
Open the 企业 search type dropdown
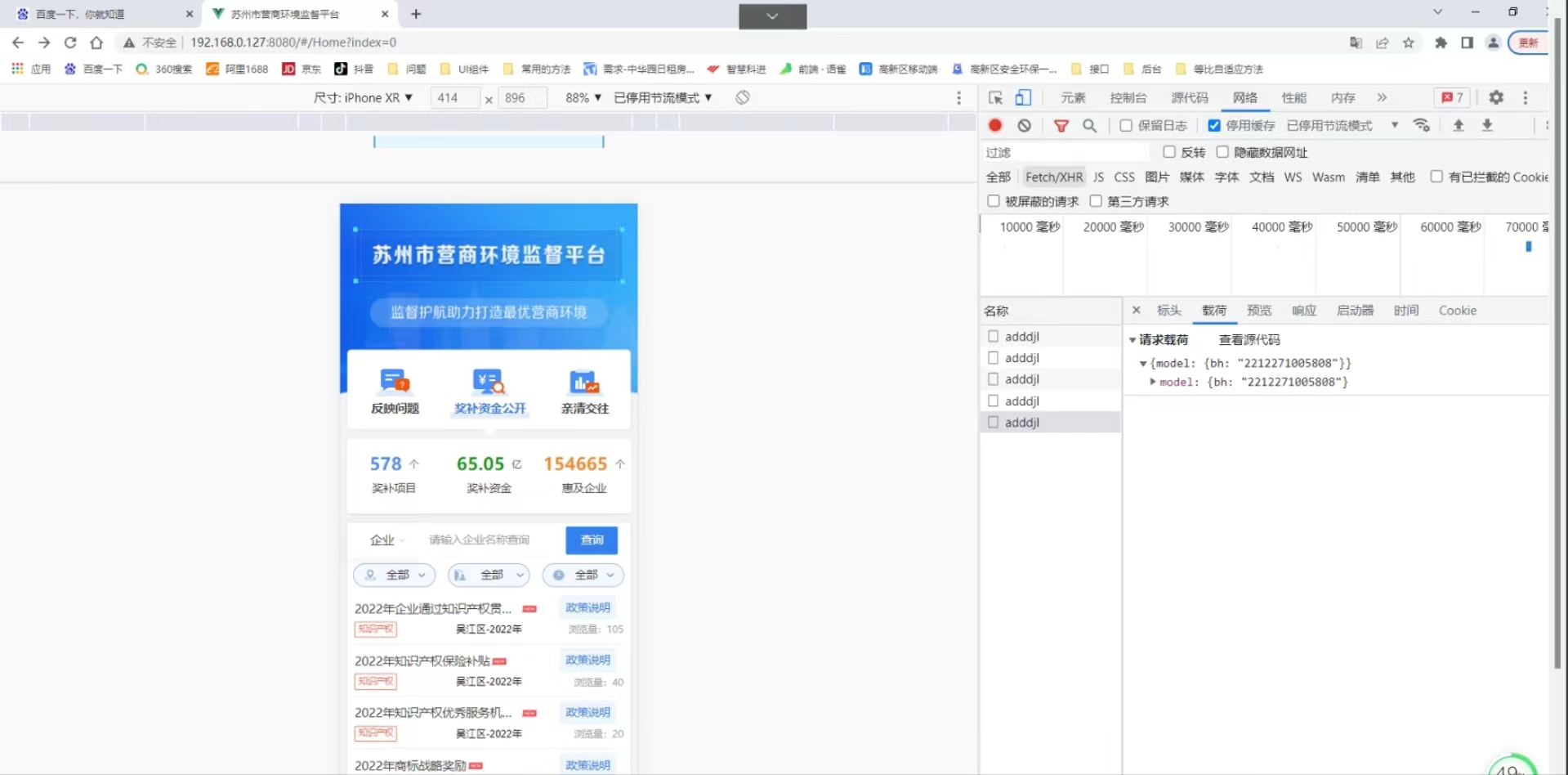387,540
